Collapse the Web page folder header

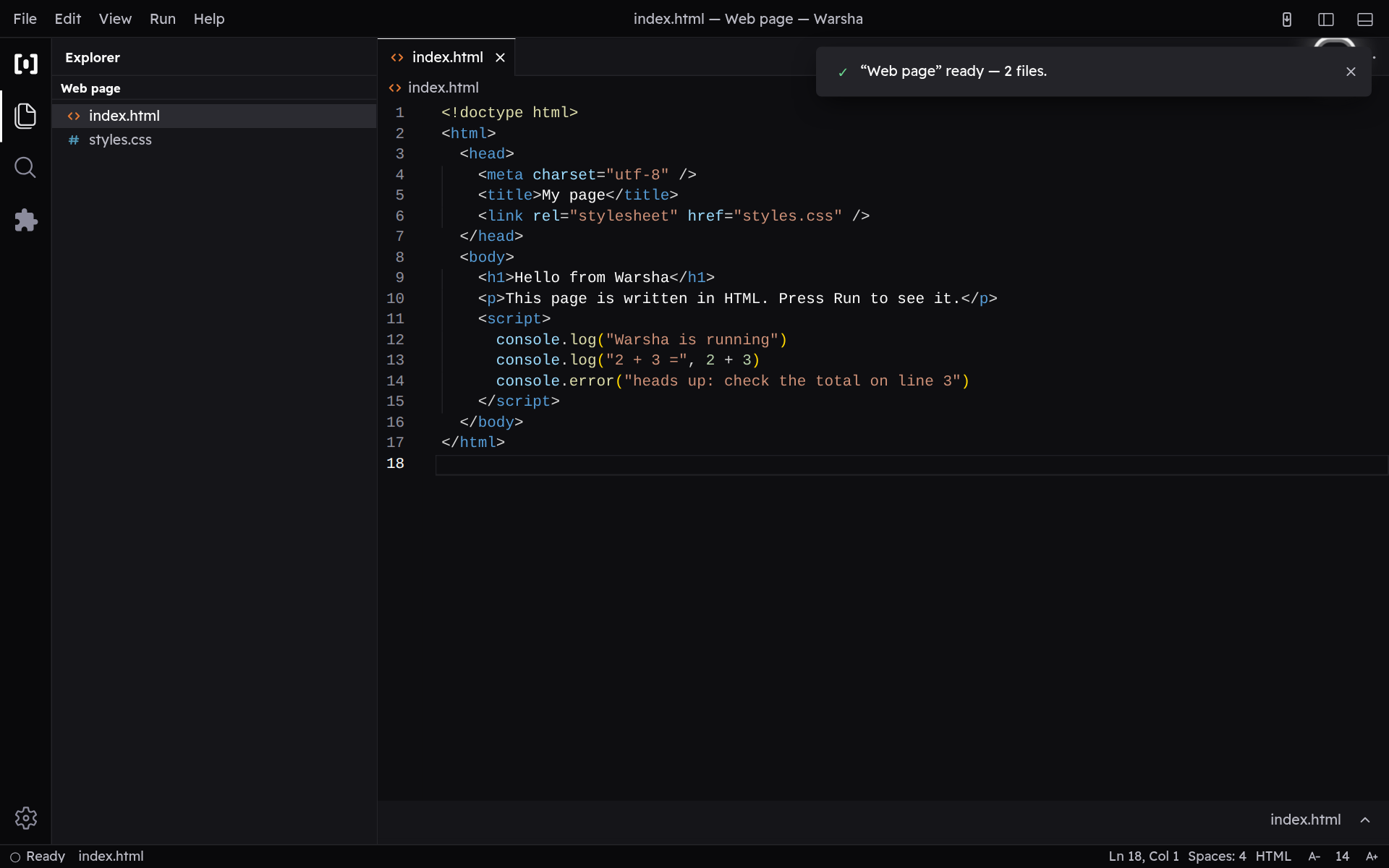(x=214, y=88)
